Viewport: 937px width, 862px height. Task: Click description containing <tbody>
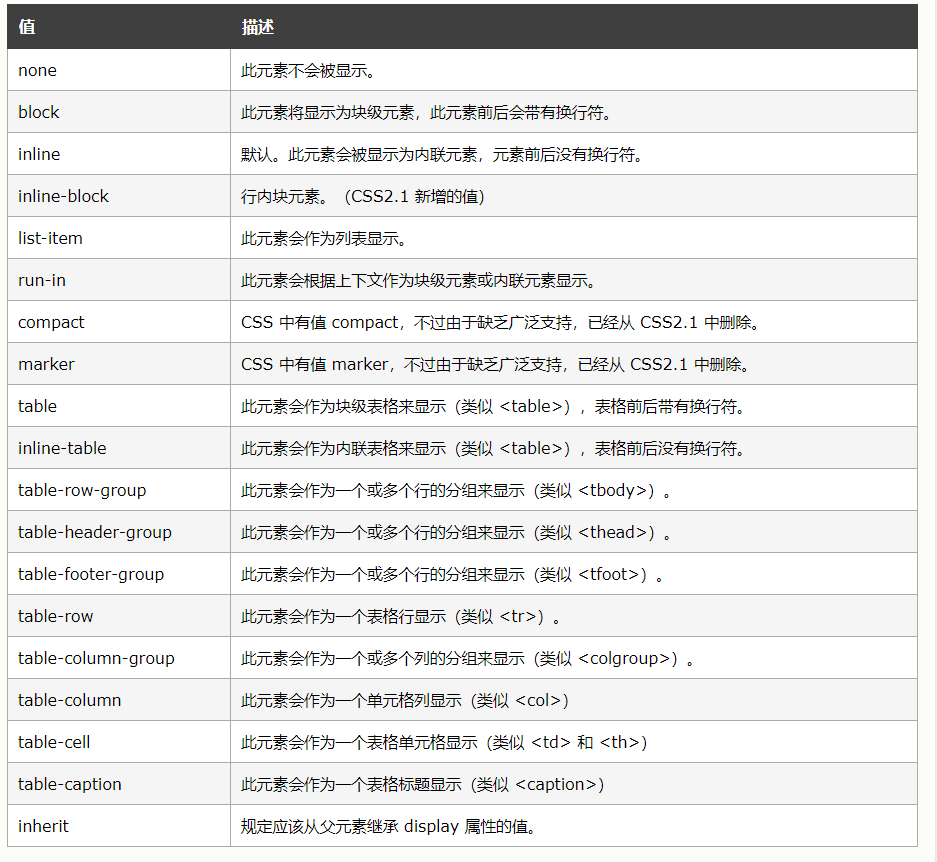(457, 490)
